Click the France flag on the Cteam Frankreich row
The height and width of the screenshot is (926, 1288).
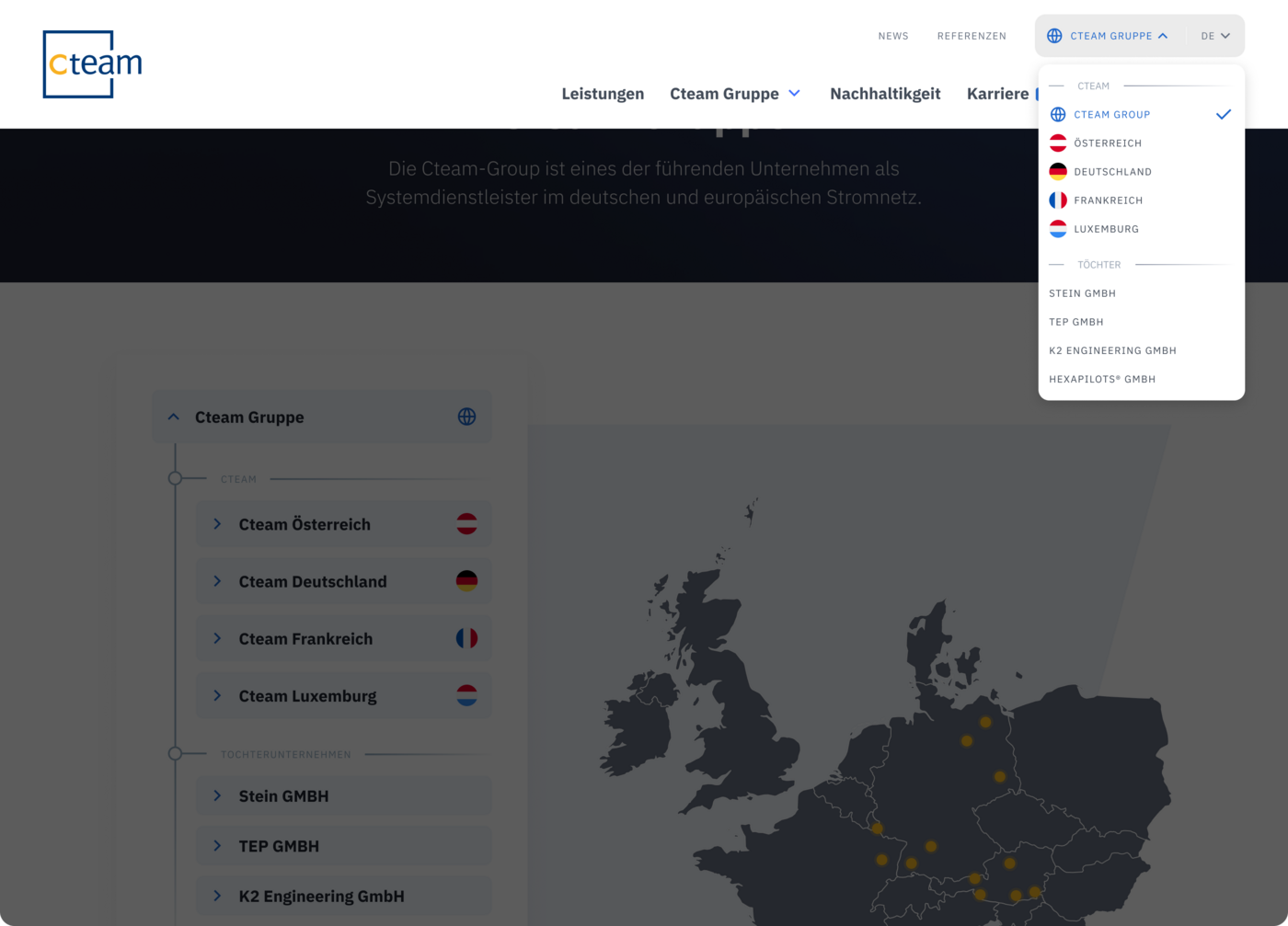[x=467, y=638]
